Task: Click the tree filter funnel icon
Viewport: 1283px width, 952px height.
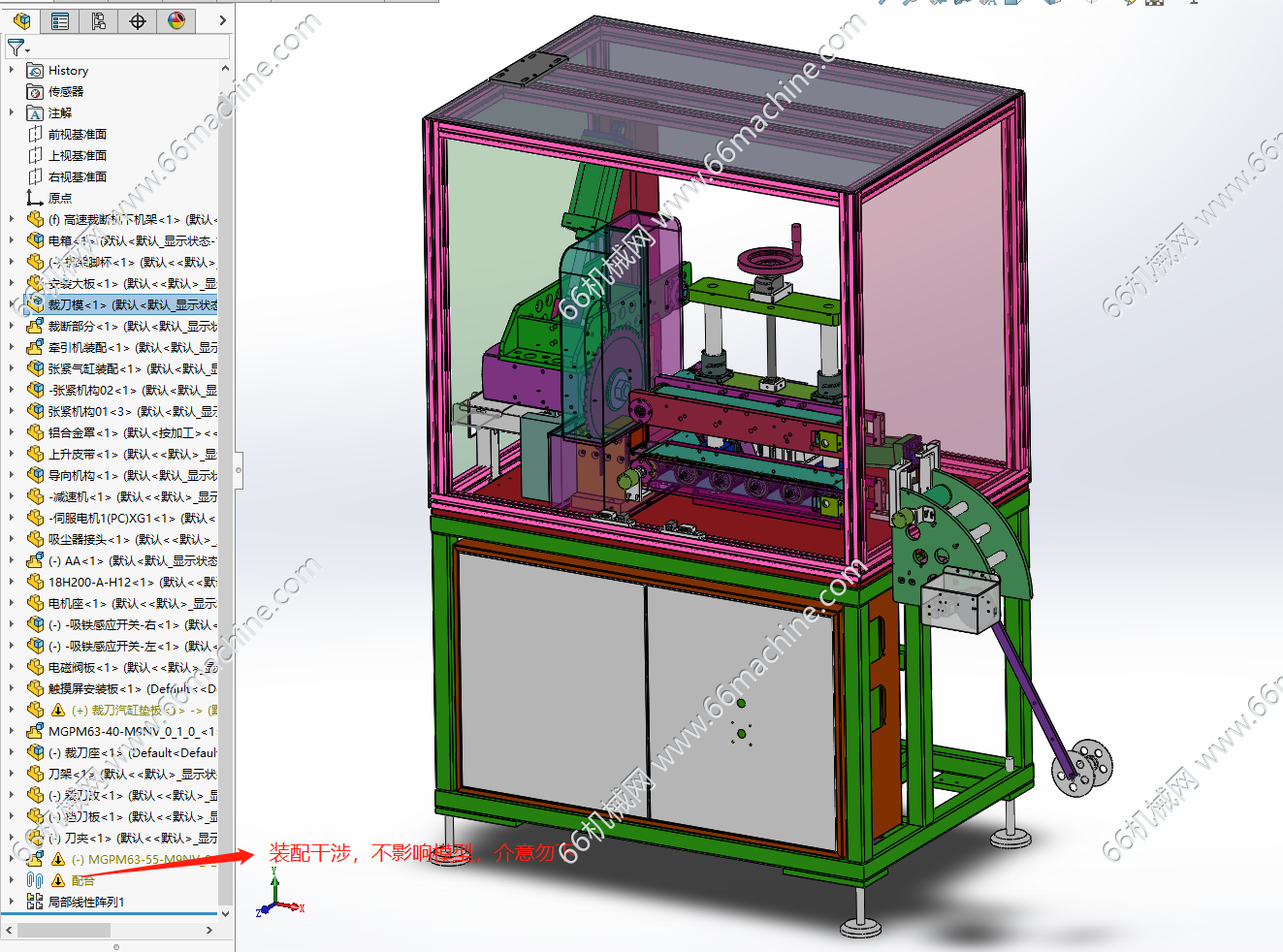Action: click(16, 47)
